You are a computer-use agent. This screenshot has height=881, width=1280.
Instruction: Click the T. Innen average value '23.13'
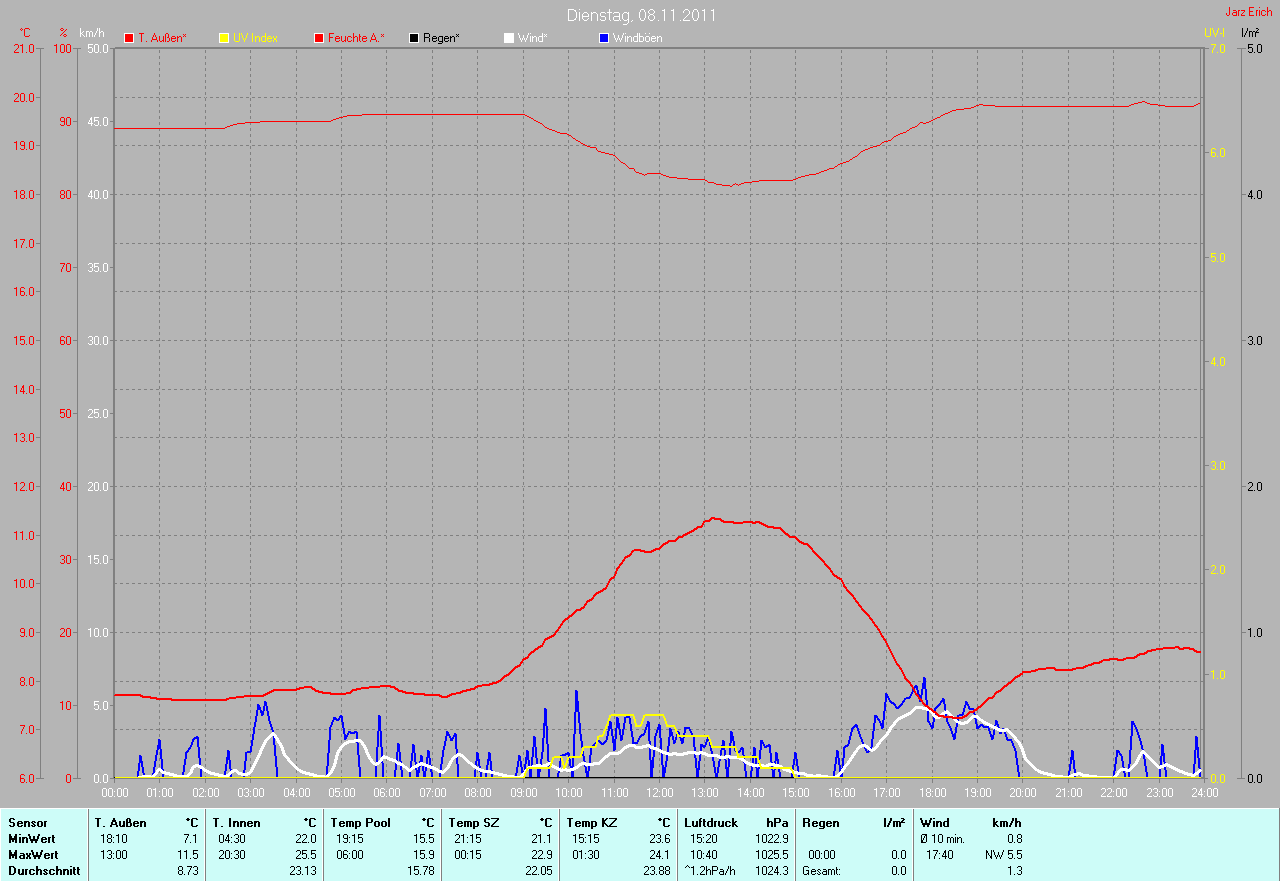[302, 871]
